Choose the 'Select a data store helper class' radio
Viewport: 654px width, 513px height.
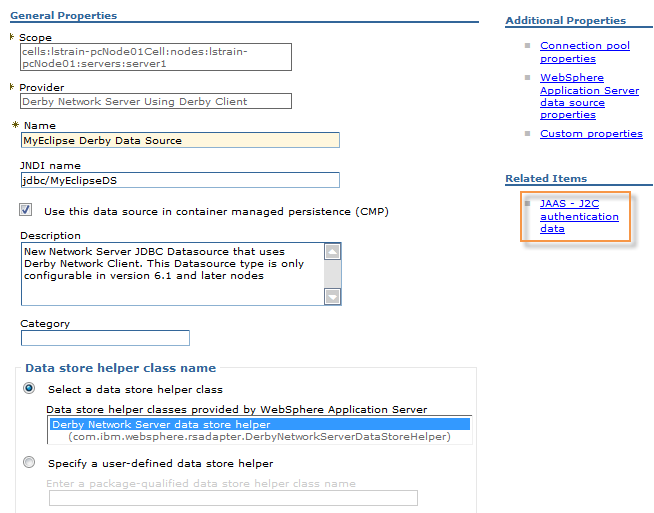pyautogui.click(x=29, y=389)
